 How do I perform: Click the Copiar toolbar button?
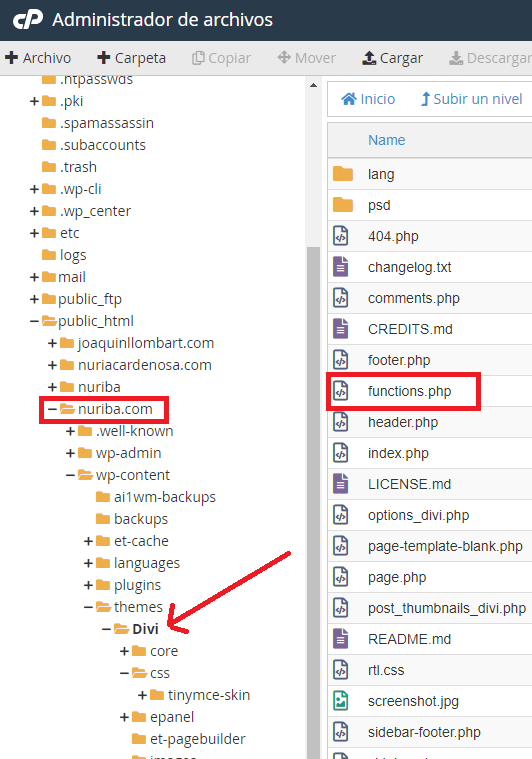[x=221, y=58]
